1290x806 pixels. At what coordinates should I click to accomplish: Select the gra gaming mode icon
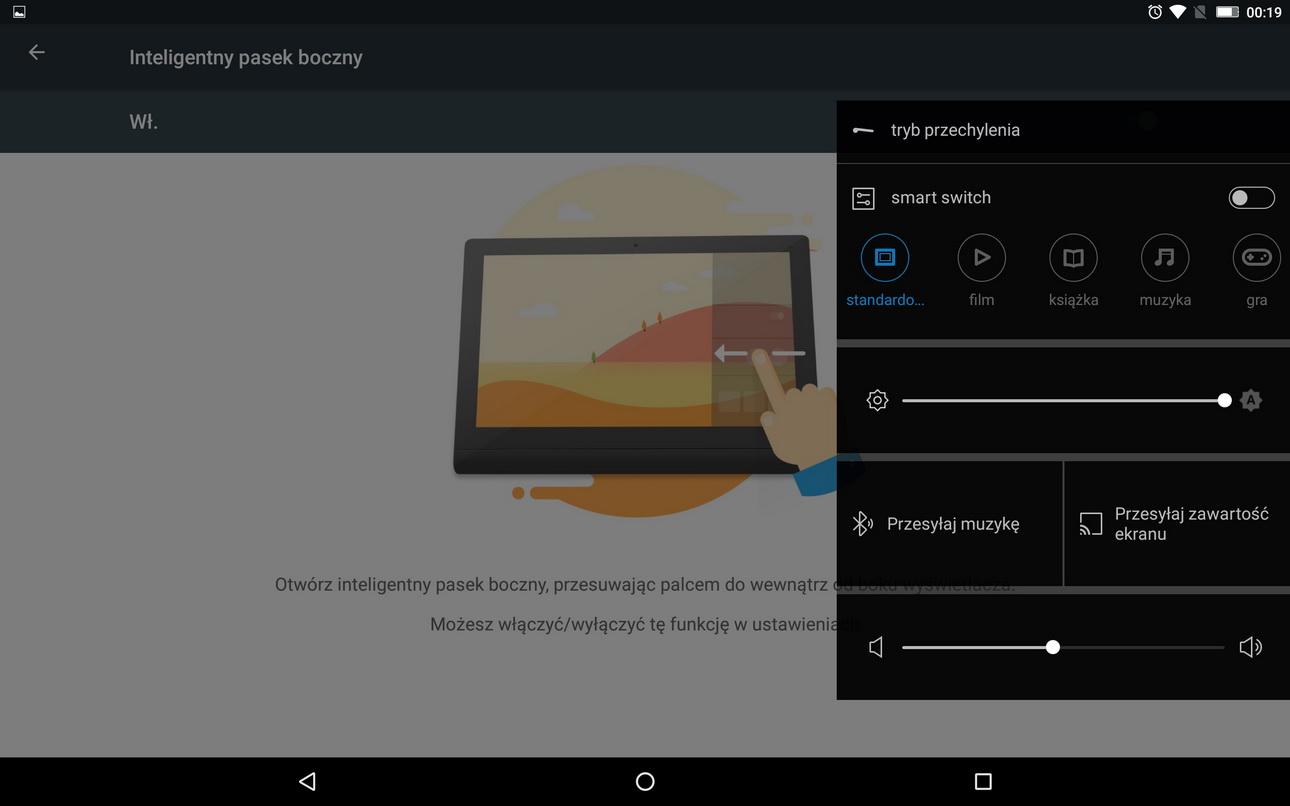[x=1256, y=258]
